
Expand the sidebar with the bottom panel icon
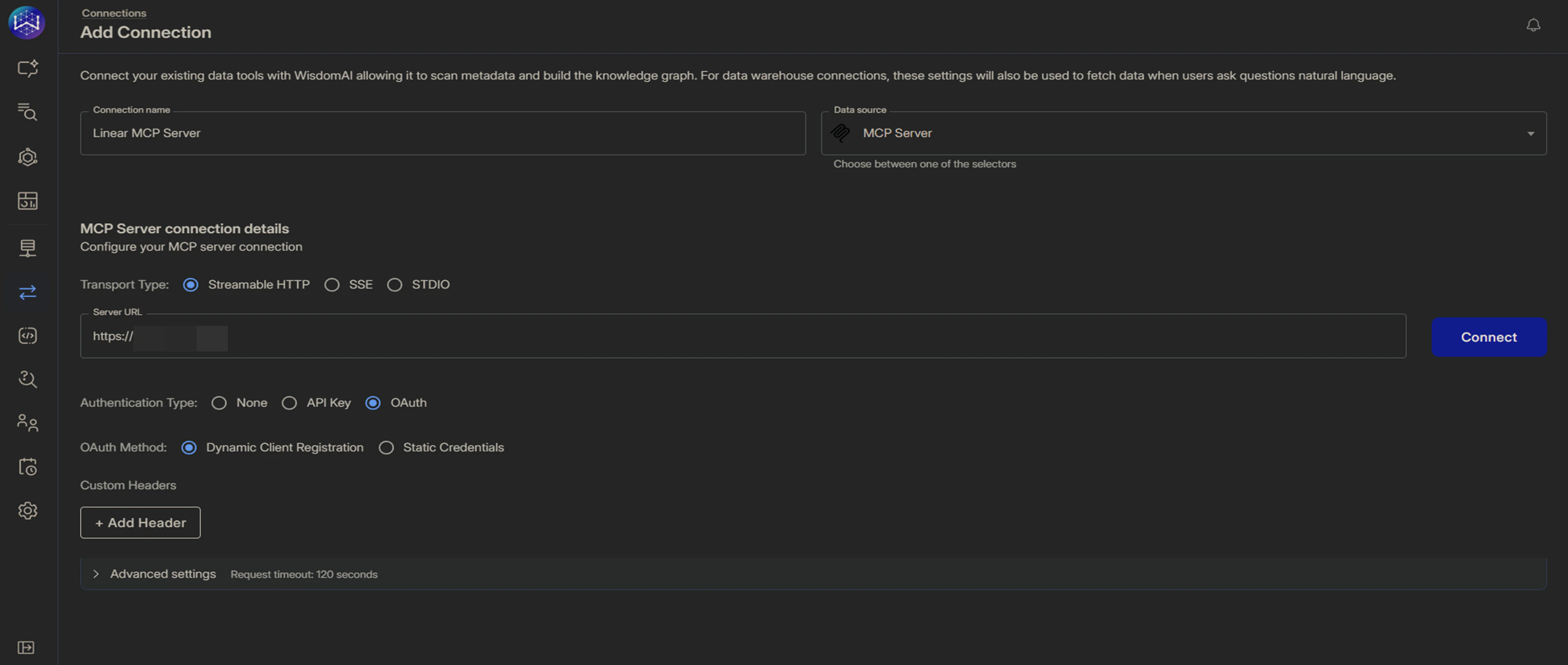[x=26, y=647]
